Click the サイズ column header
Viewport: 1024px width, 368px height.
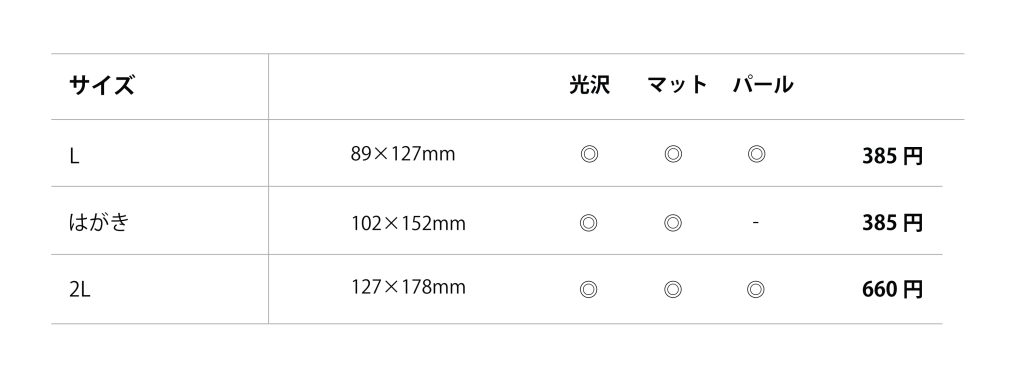pyautogui.click(x=102, y=85)
